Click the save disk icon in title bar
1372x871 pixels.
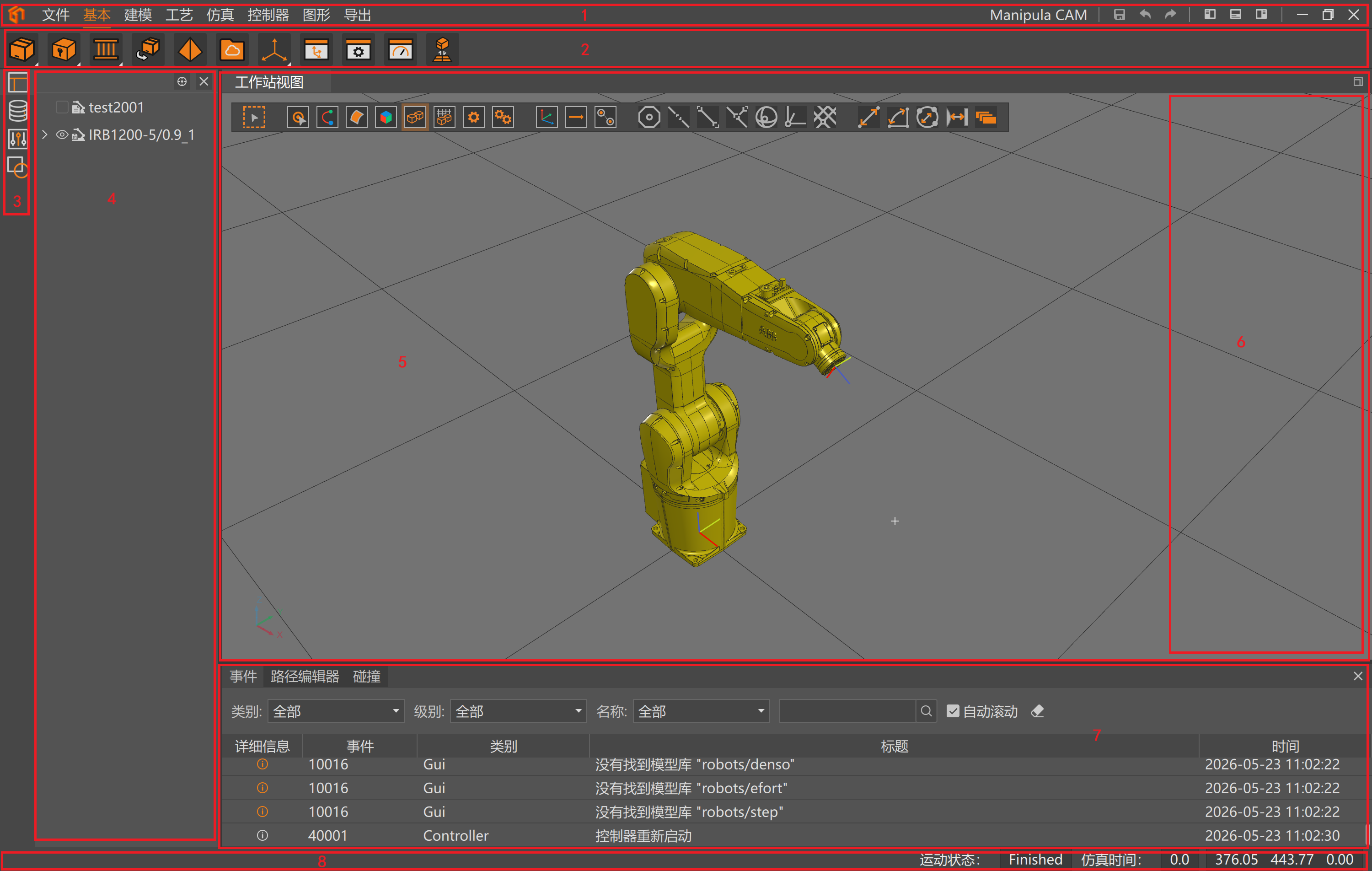pyautogui.click(x=1120, y=15)
